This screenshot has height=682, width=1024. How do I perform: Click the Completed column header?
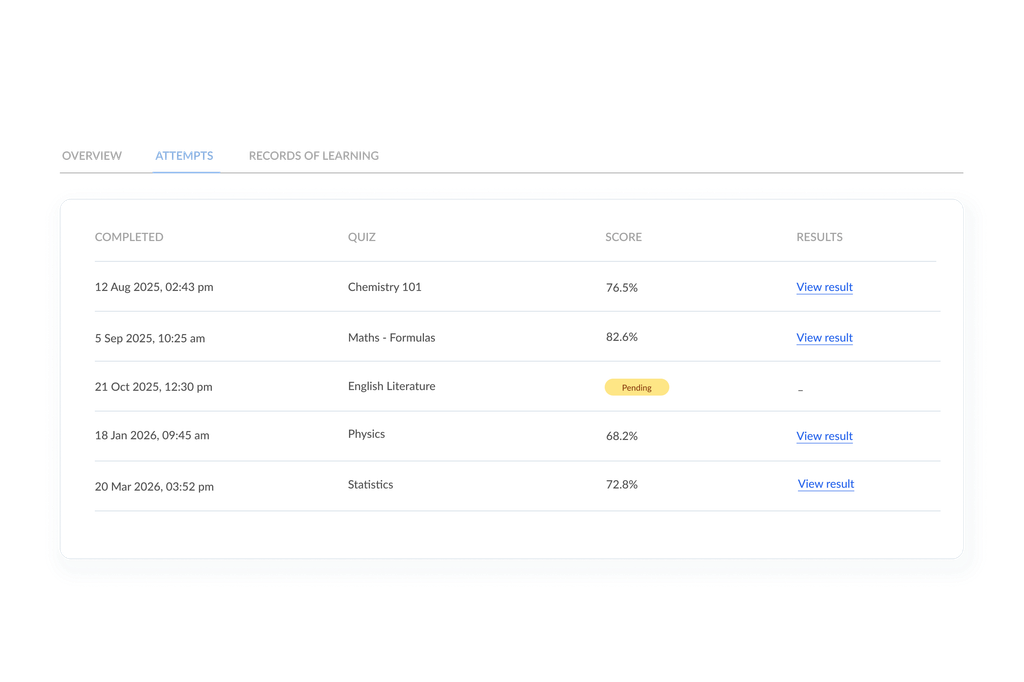(129, 237)
